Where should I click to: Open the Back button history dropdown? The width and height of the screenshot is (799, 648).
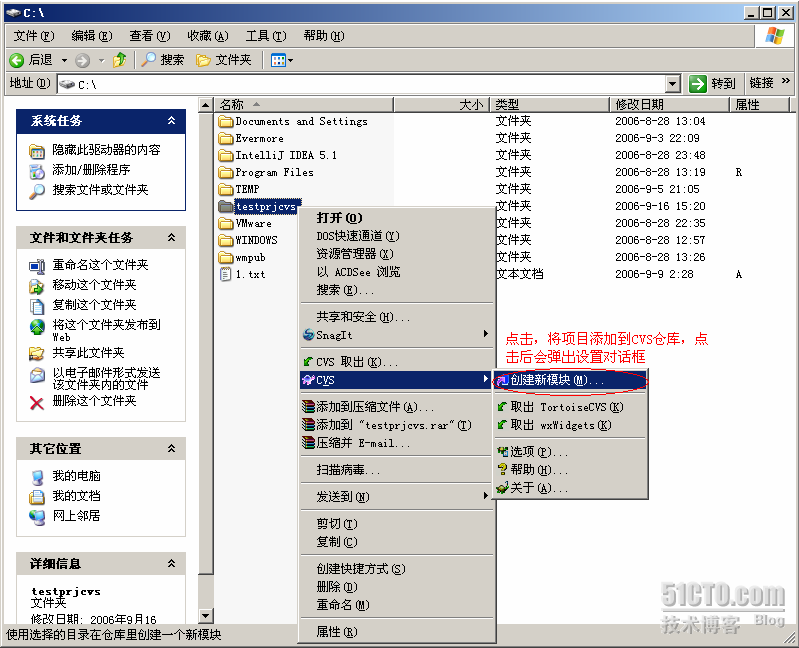point(64,61)
